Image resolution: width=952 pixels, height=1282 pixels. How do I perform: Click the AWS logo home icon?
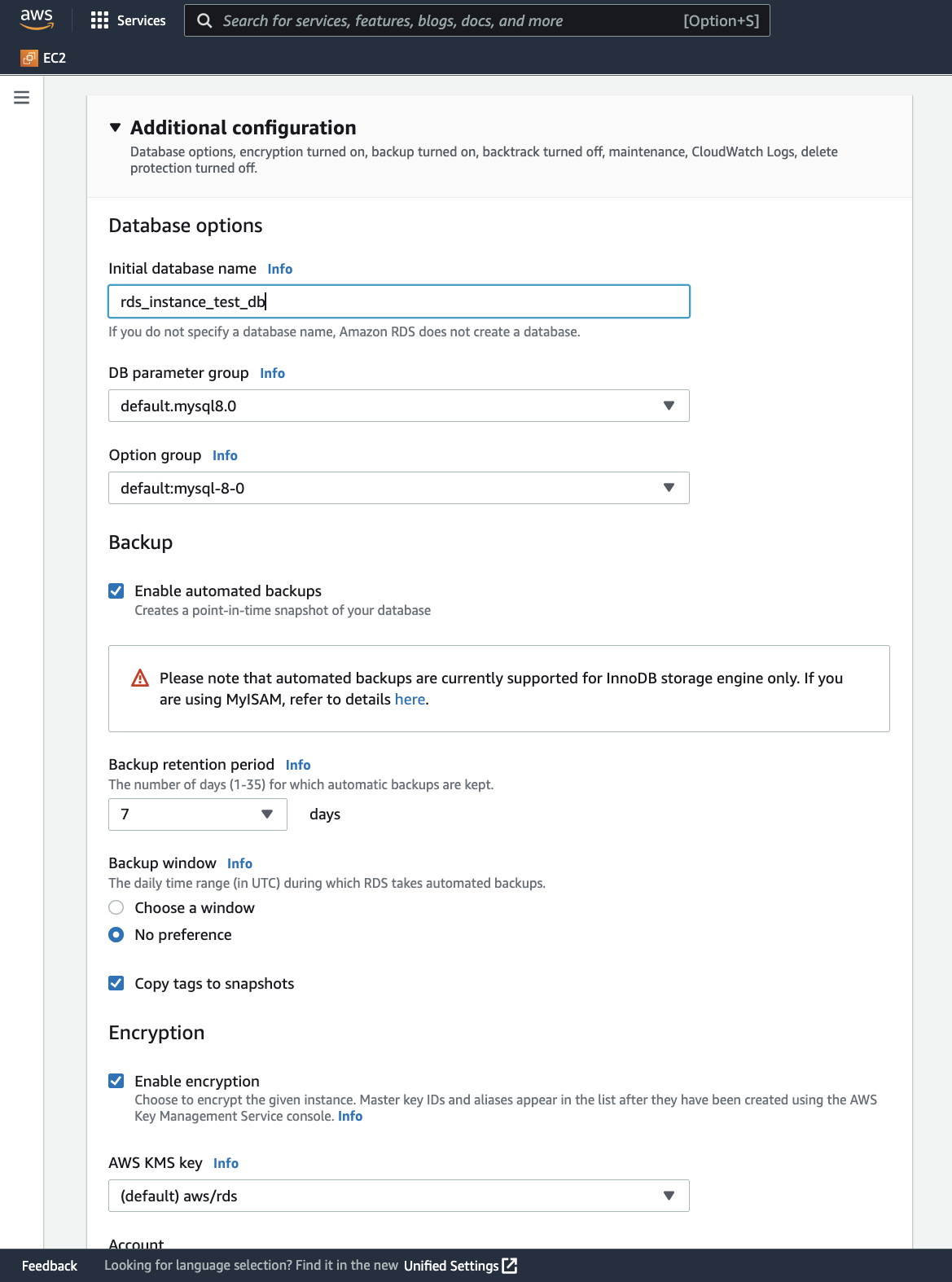click(x=37, y=20)
